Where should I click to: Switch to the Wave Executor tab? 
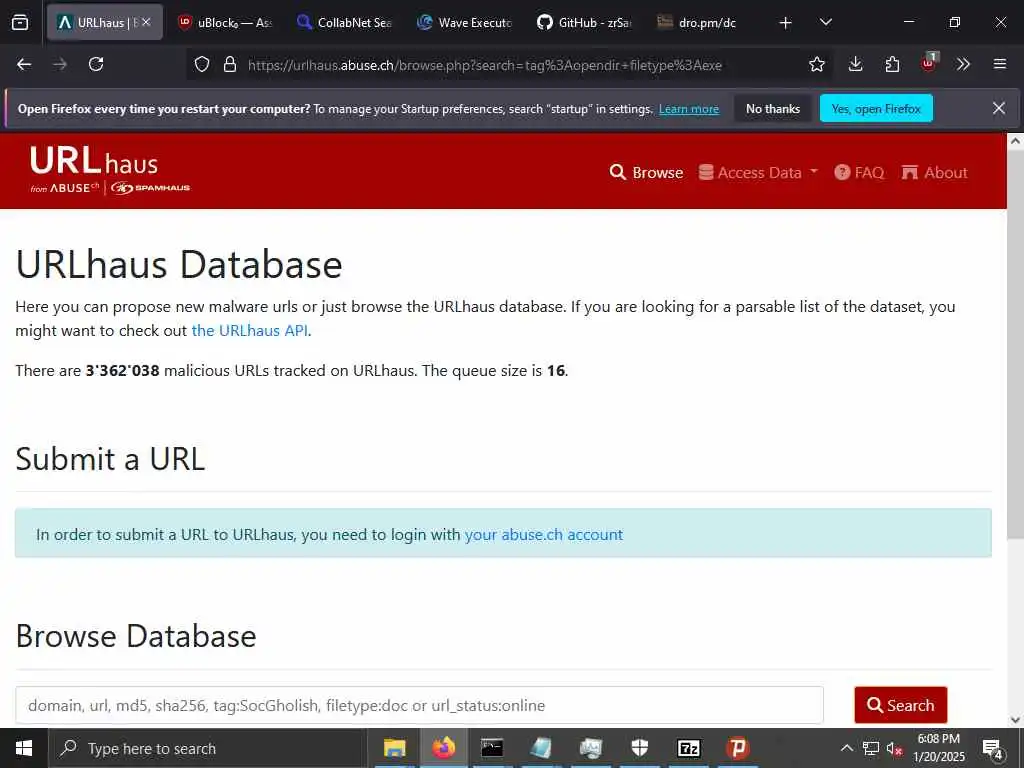point(465,22)
